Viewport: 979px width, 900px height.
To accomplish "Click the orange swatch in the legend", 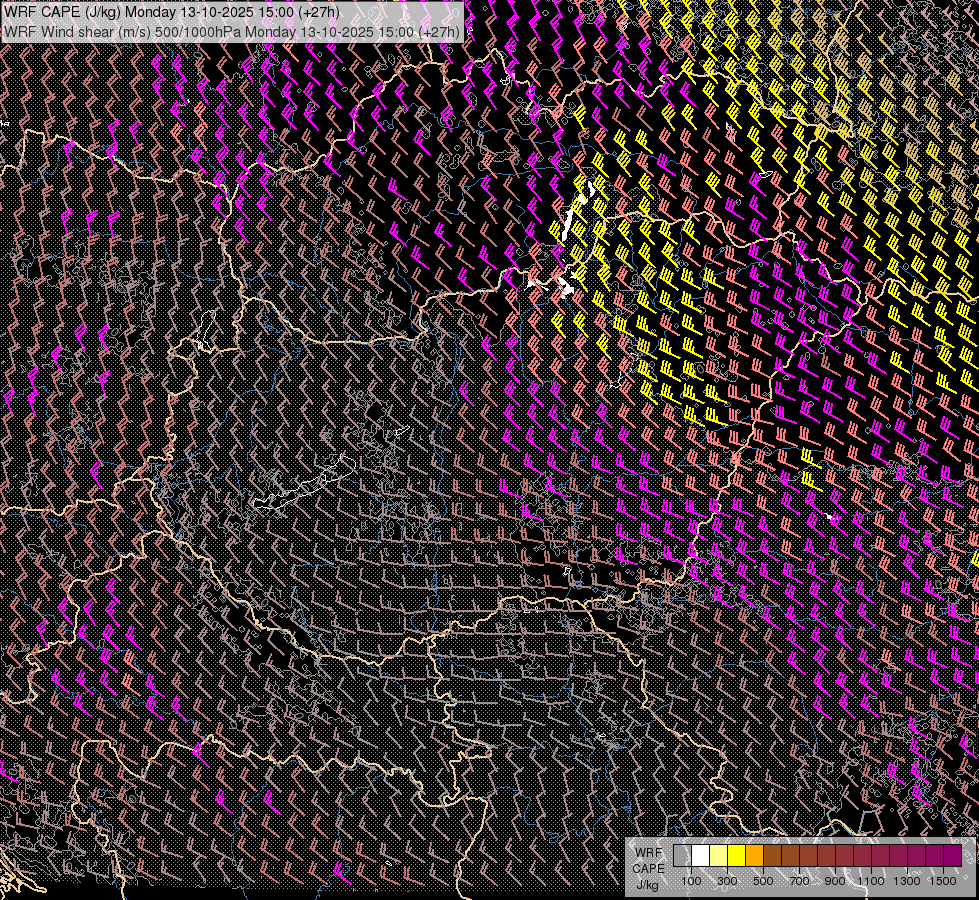I will pos(754,856).
